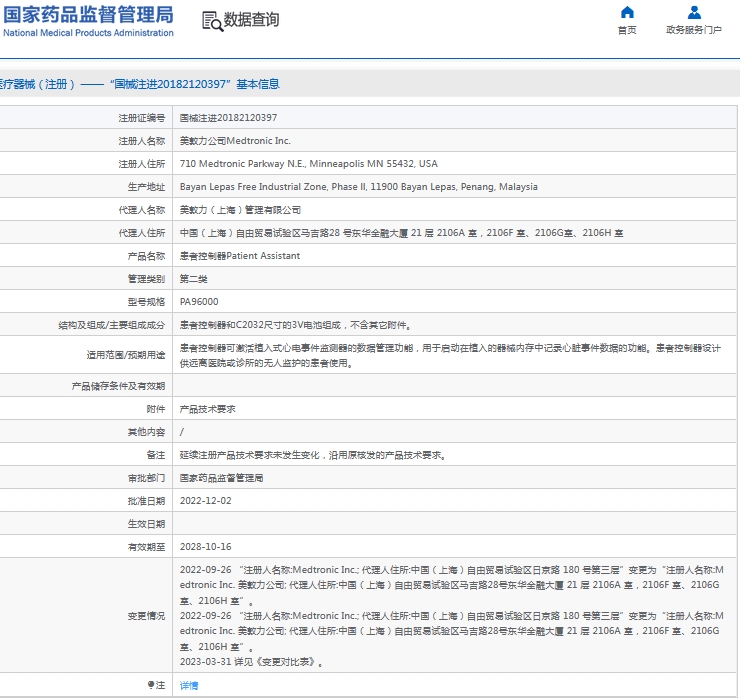
Task: Click the 注册人名称 row label
Action: [142, 141]
